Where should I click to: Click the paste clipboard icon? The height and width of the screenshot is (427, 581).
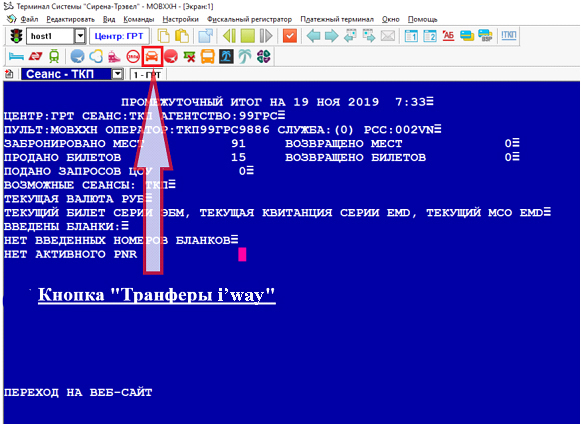[182, 36]
